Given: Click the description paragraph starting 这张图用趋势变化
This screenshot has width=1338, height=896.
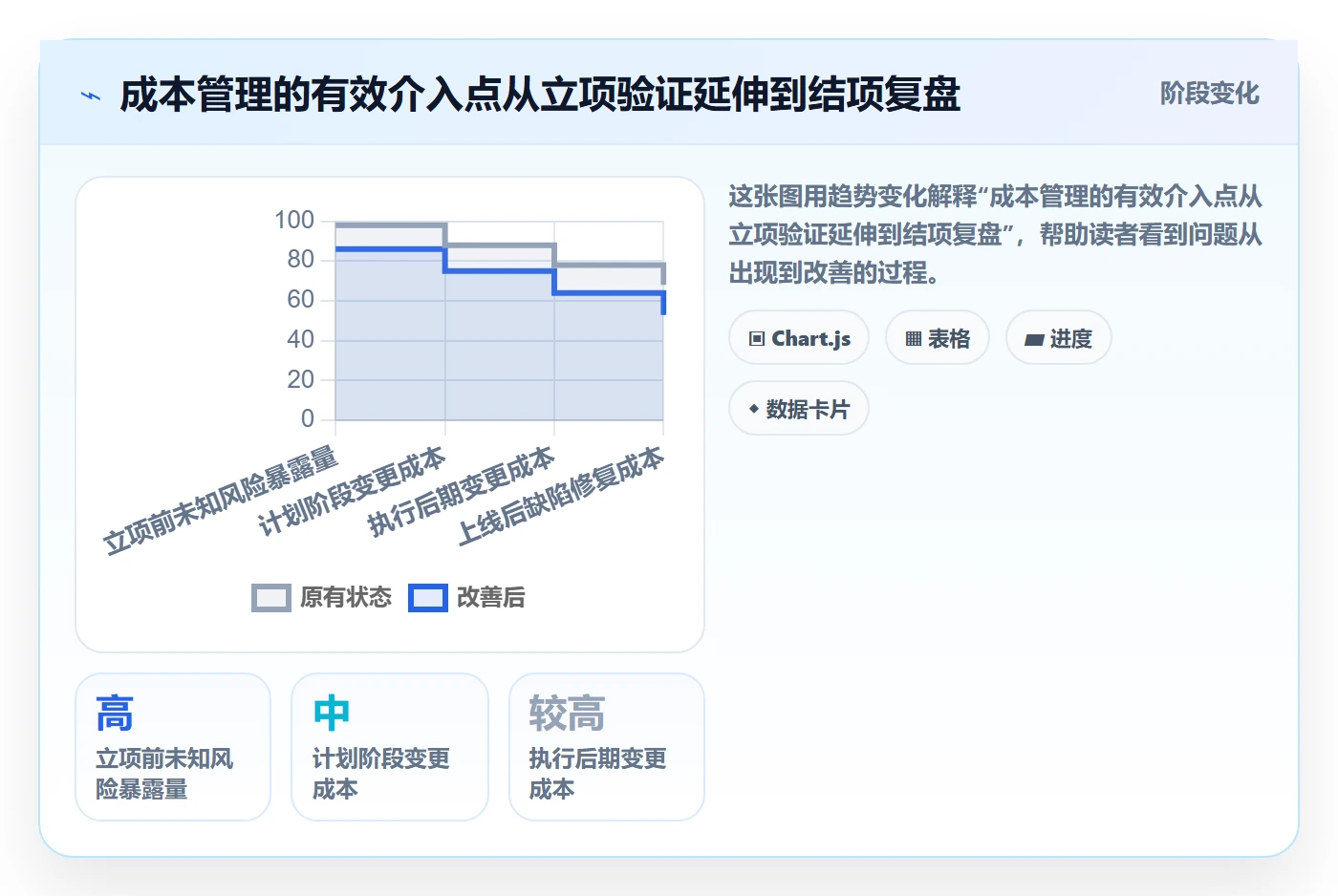Looking at the screenshot, I should [995, 235].
